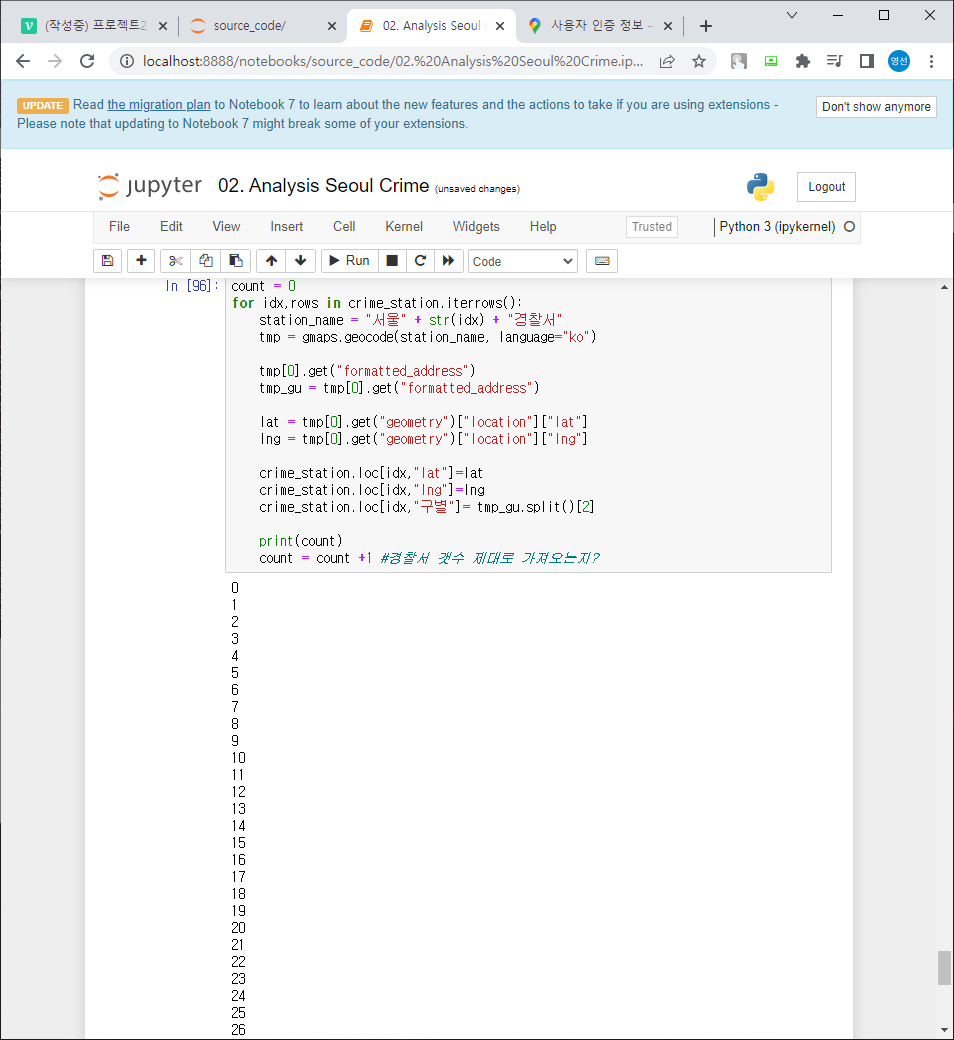The width and height of the screenshot is (954, 1040).
Task: Click the URL address bar
Action: point(393,61)
